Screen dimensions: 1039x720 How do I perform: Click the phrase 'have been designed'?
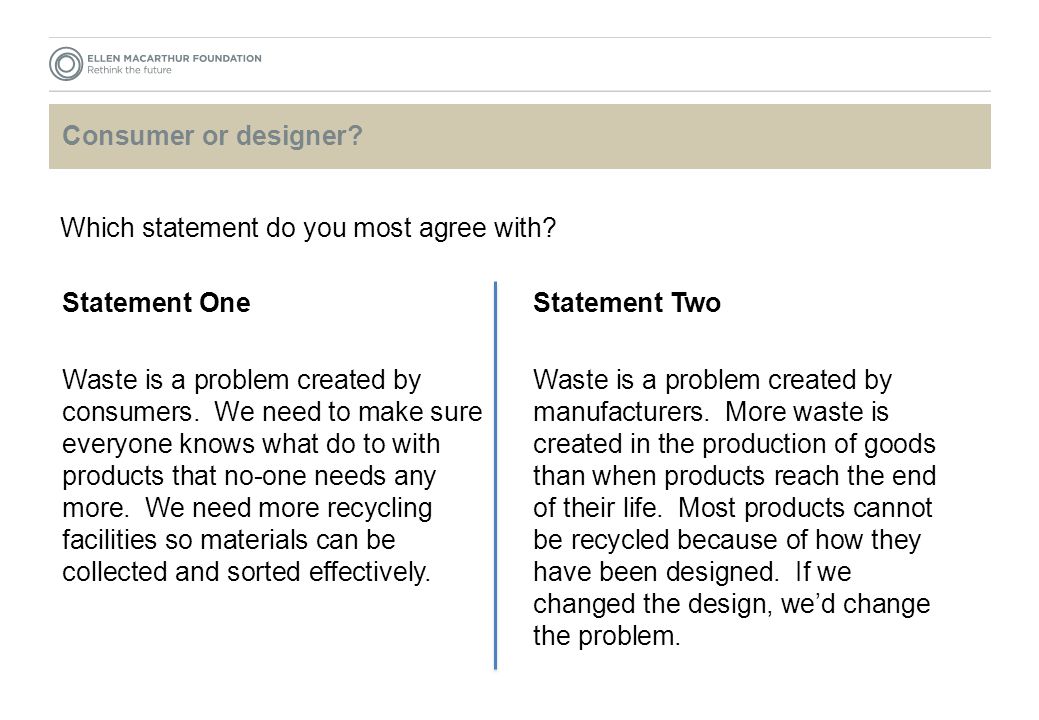coord(653,572)
